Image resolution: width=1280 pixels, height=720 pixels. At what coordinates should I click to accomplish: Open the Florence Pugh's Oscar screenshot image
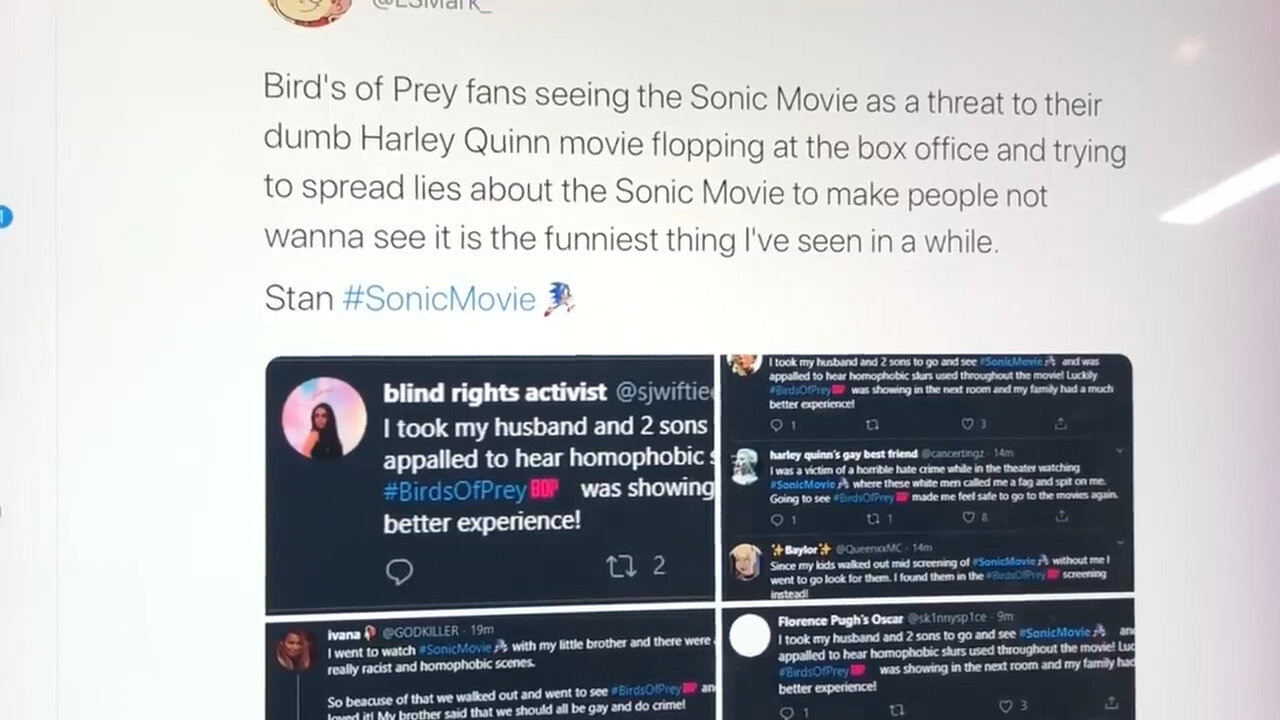point(928,661)
